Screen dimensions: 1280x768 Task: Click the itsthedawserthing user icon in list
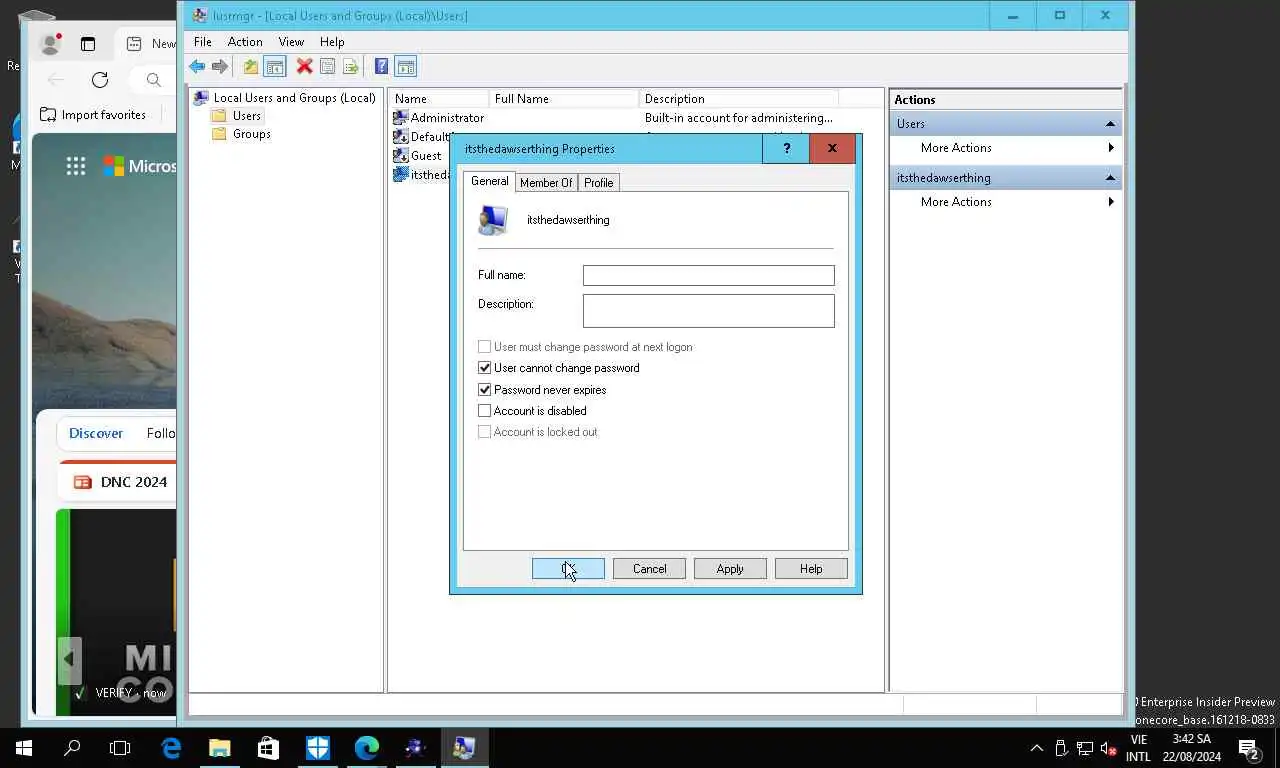401,174
